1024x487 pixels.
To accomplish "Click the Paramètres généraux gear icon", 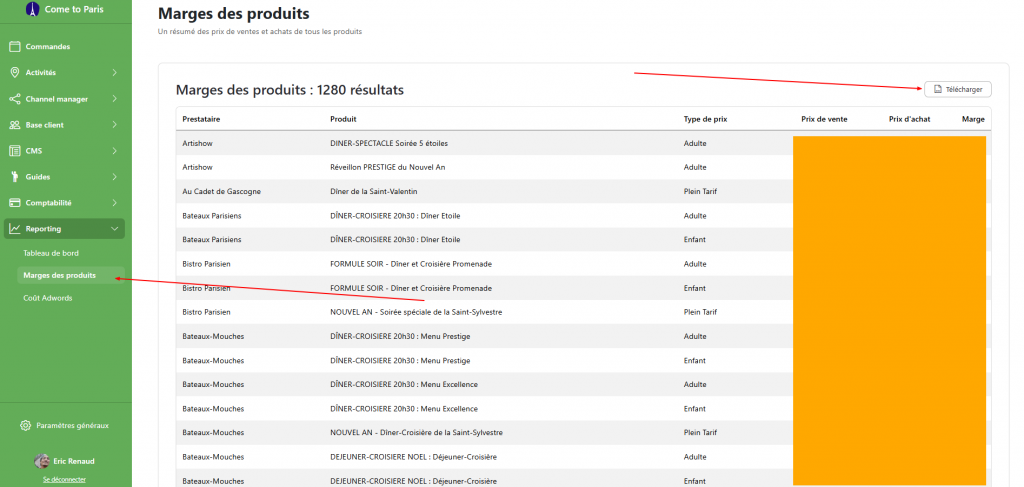I will 26,425.
